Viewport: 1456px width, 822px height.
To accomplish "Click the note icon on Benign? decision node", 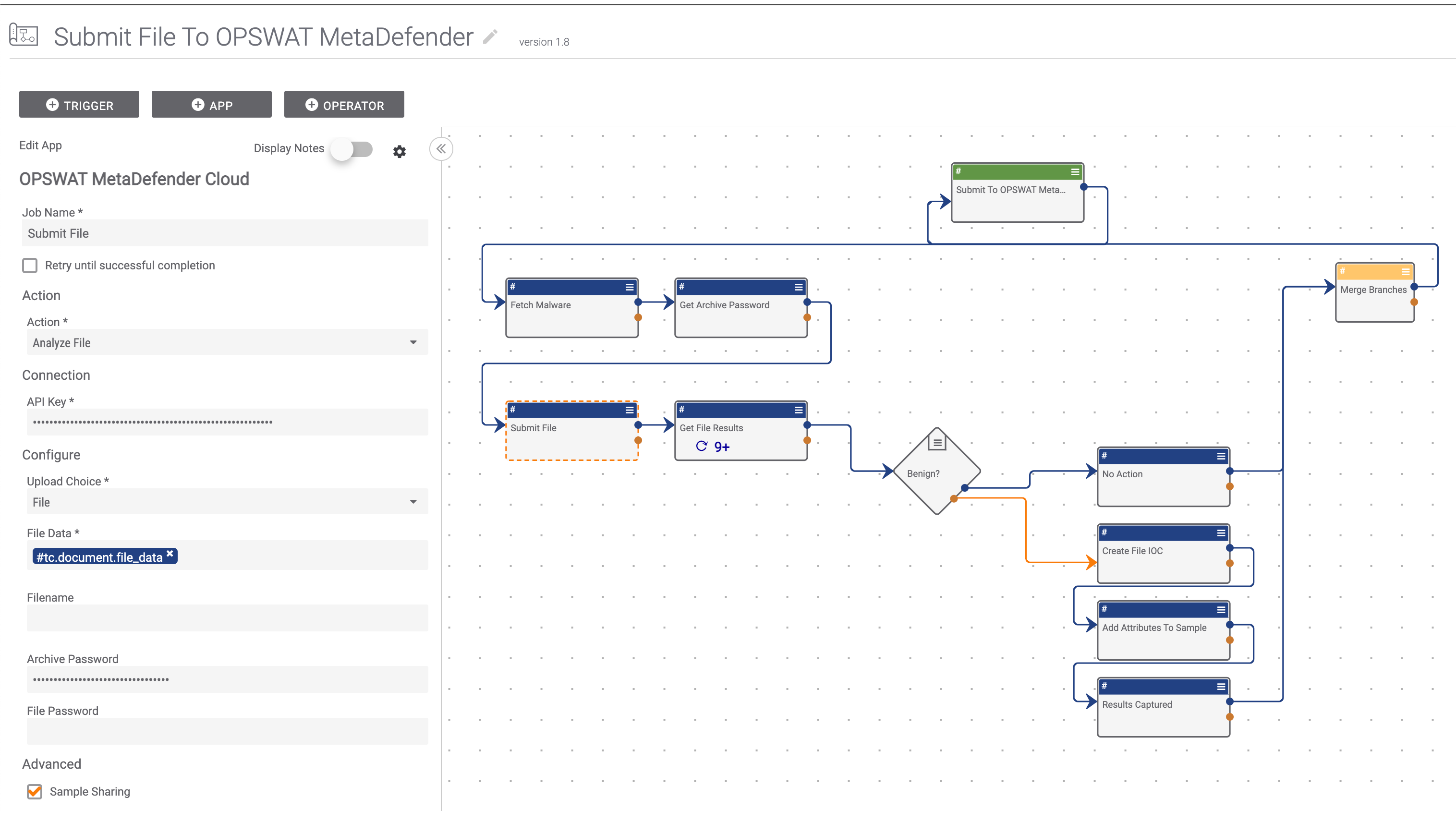I will tap(937, 442).
